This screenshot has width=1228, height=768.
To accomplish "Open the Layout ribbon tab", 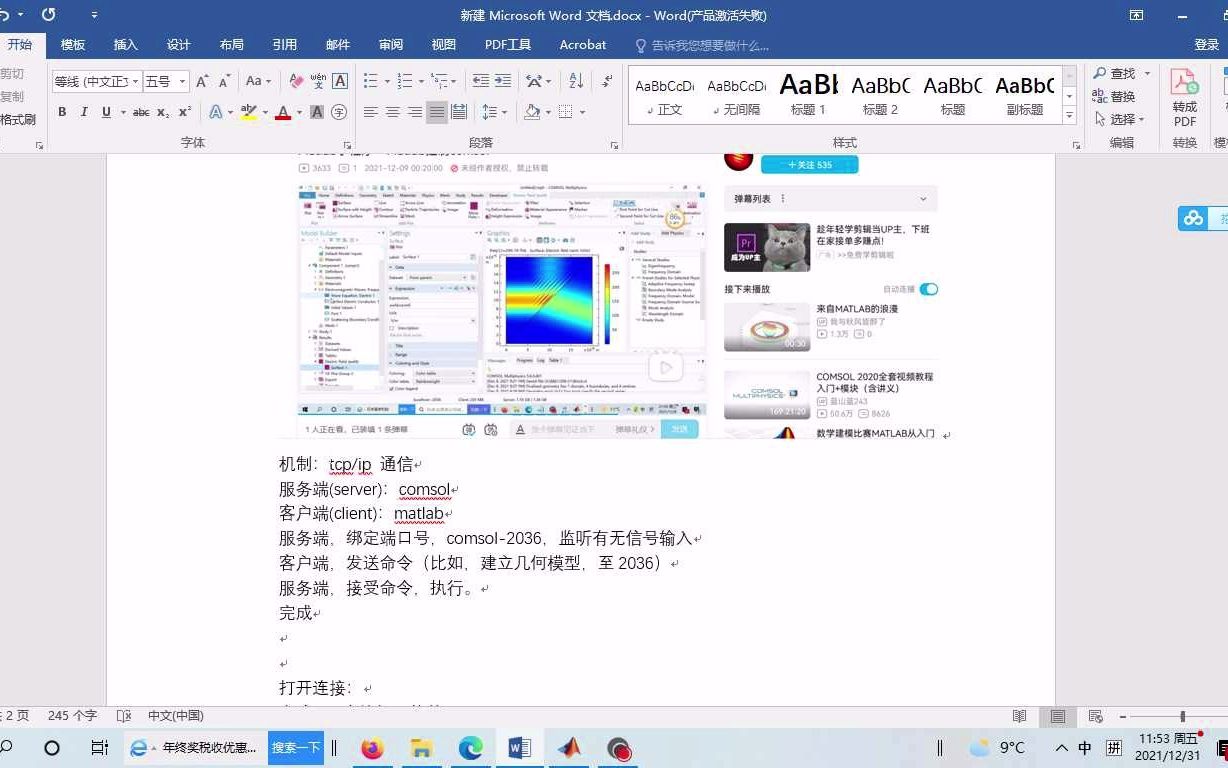I will click(232, 45).
